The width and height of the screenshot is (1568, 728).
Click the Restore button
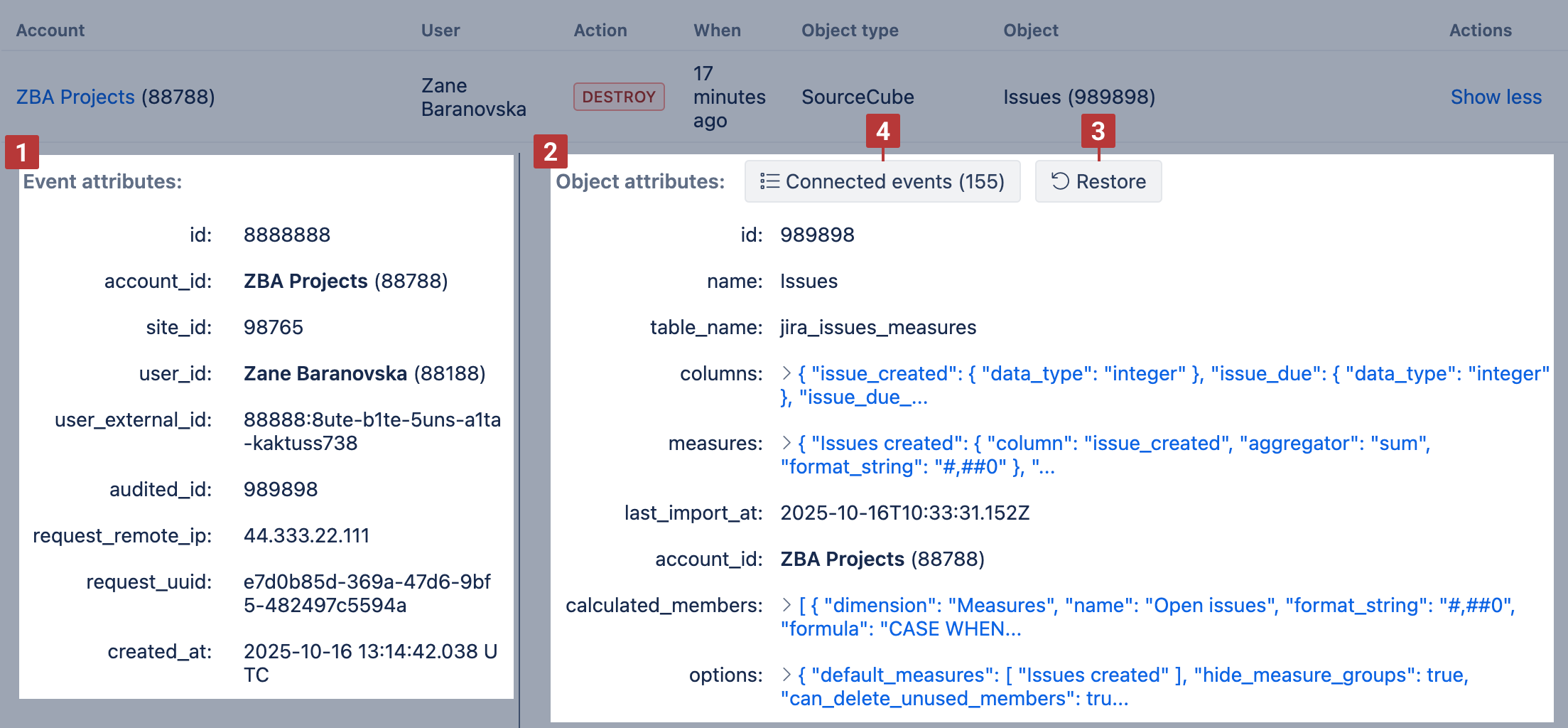pos(1098,181)
